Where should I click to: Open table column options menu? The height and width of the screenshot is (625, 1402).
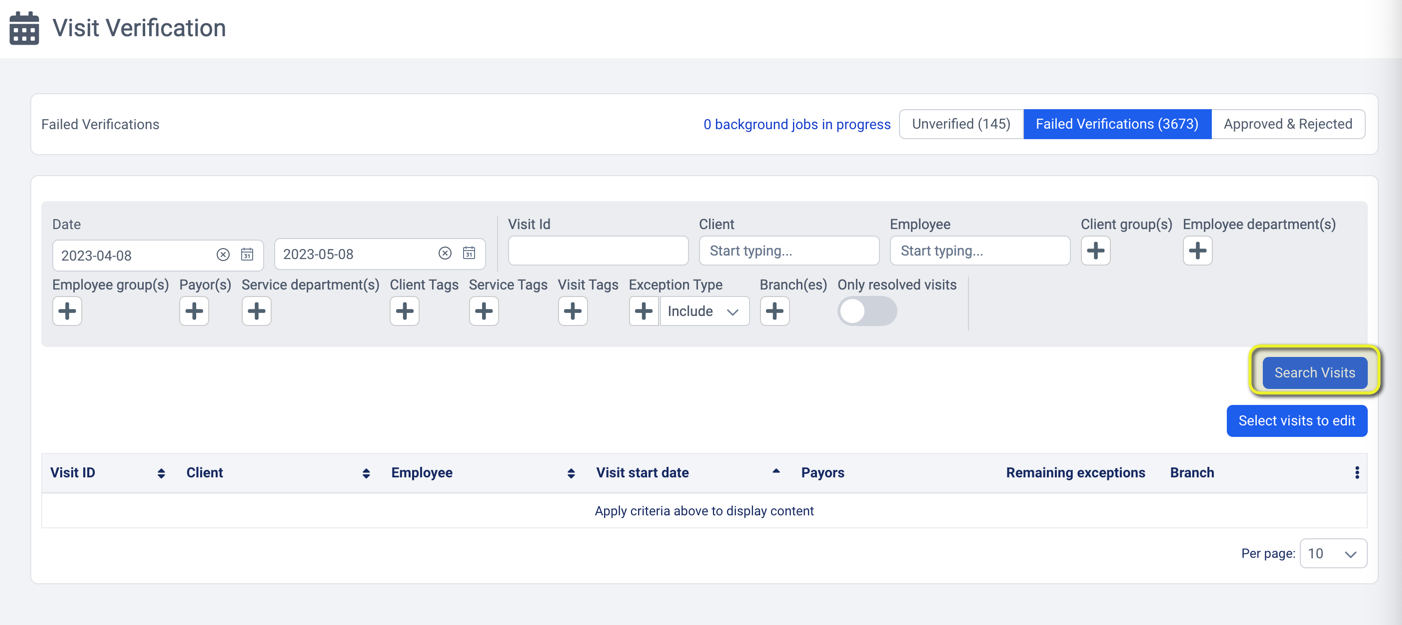[x=1357, y=473]
